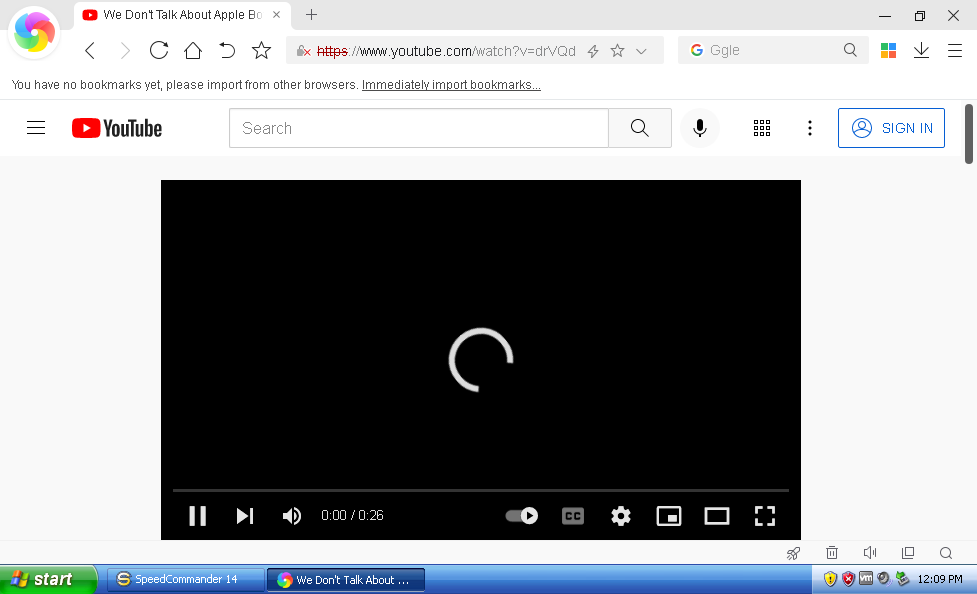The height and width of the screenshot is (594, 977).
Task: Click the vm tools tray icon
Action: click(866, 578)
